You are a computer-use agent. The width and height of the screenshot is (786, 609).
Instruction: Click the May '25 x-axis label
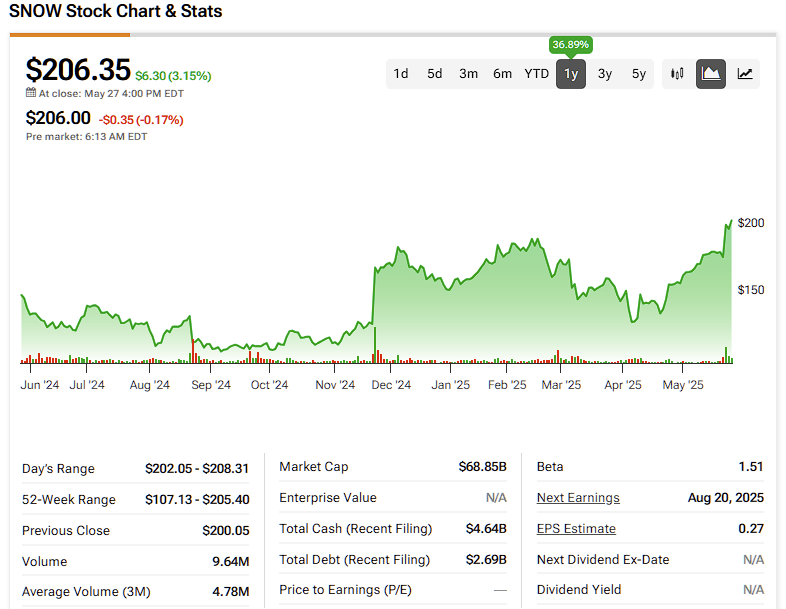[x=683, y=385]
